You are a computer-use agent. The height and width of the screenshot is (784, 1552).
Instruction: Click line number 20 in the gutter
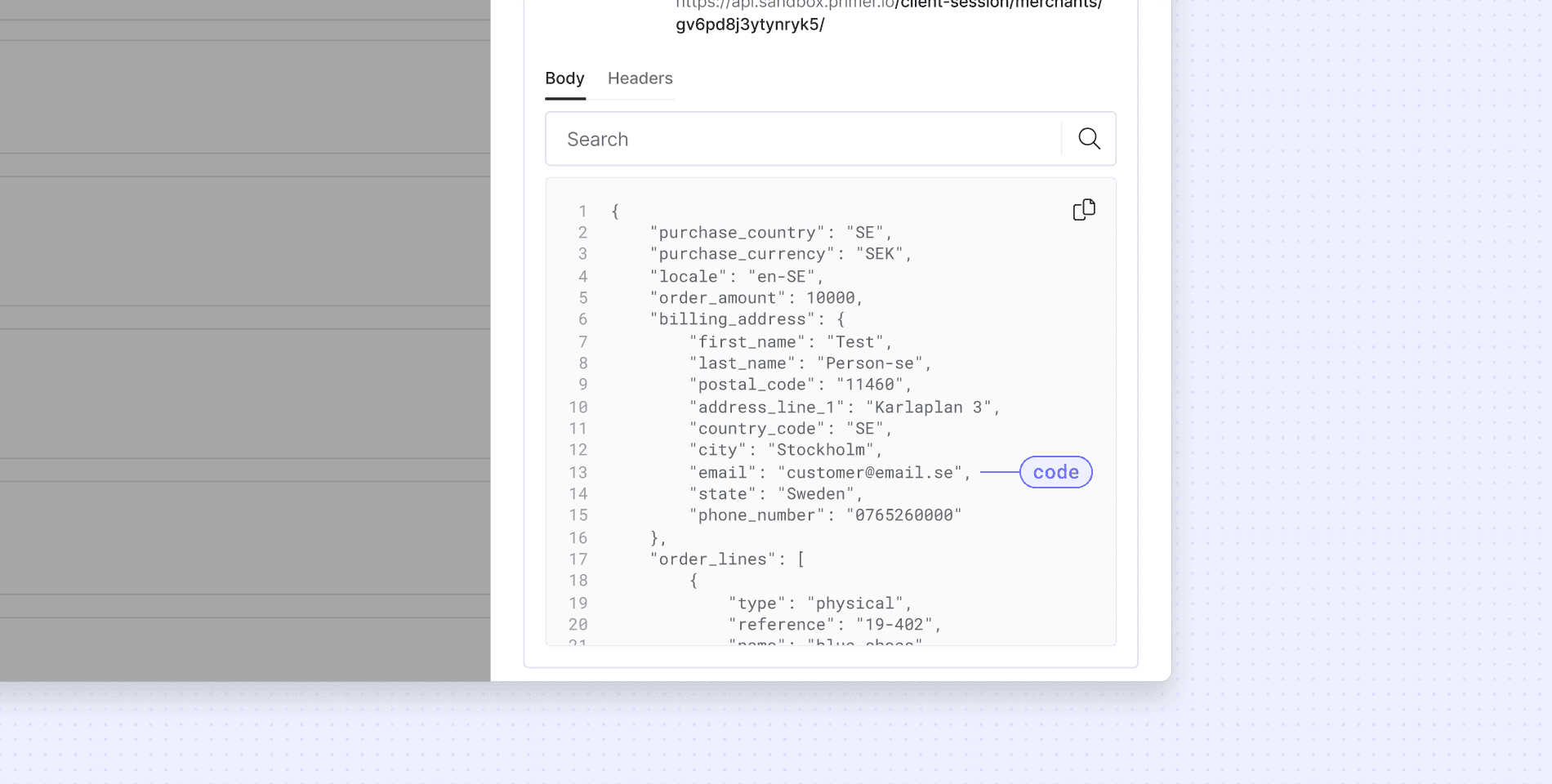click(x=578, y=625)
